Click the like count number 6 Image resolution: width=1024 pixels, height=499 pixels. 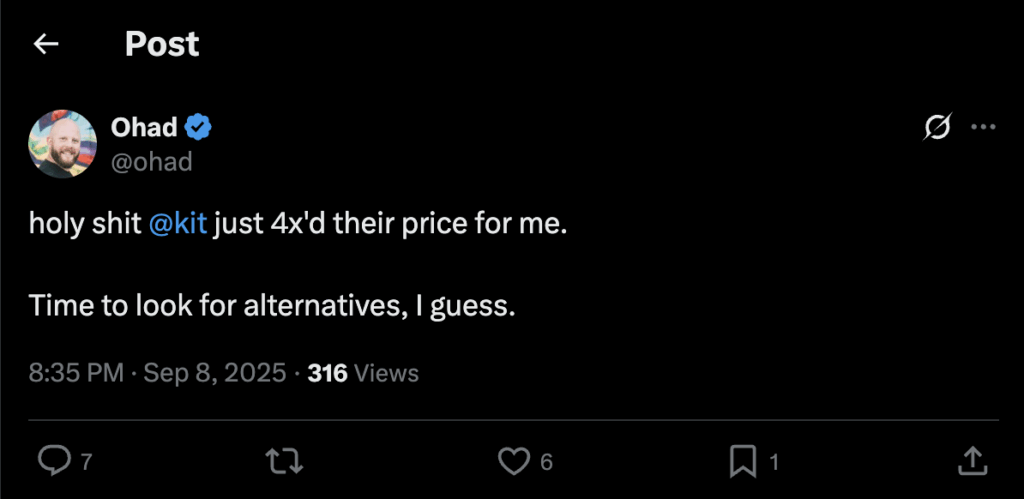[x=546, y=462]
